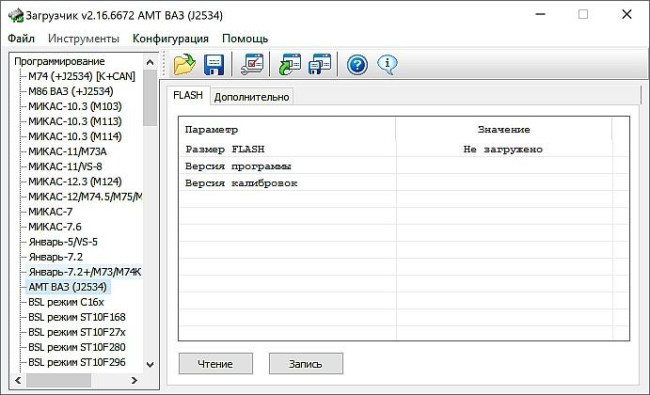Click the tree's scroll up arrow
The image size is (650, 395).
click(150, 62)
